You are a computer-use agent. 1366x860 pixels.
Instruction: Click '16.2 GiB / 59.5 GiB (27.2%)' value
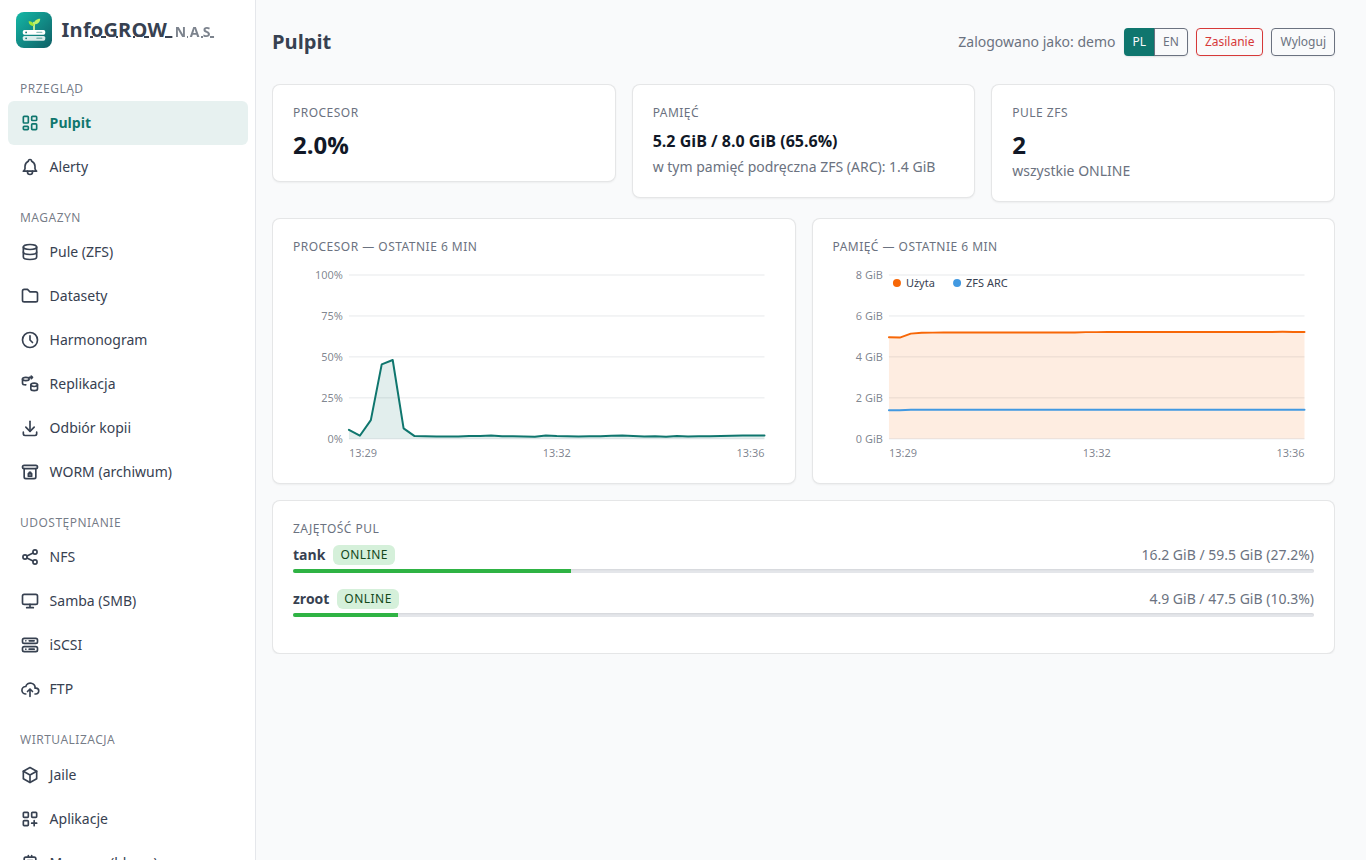point(1228,554)
